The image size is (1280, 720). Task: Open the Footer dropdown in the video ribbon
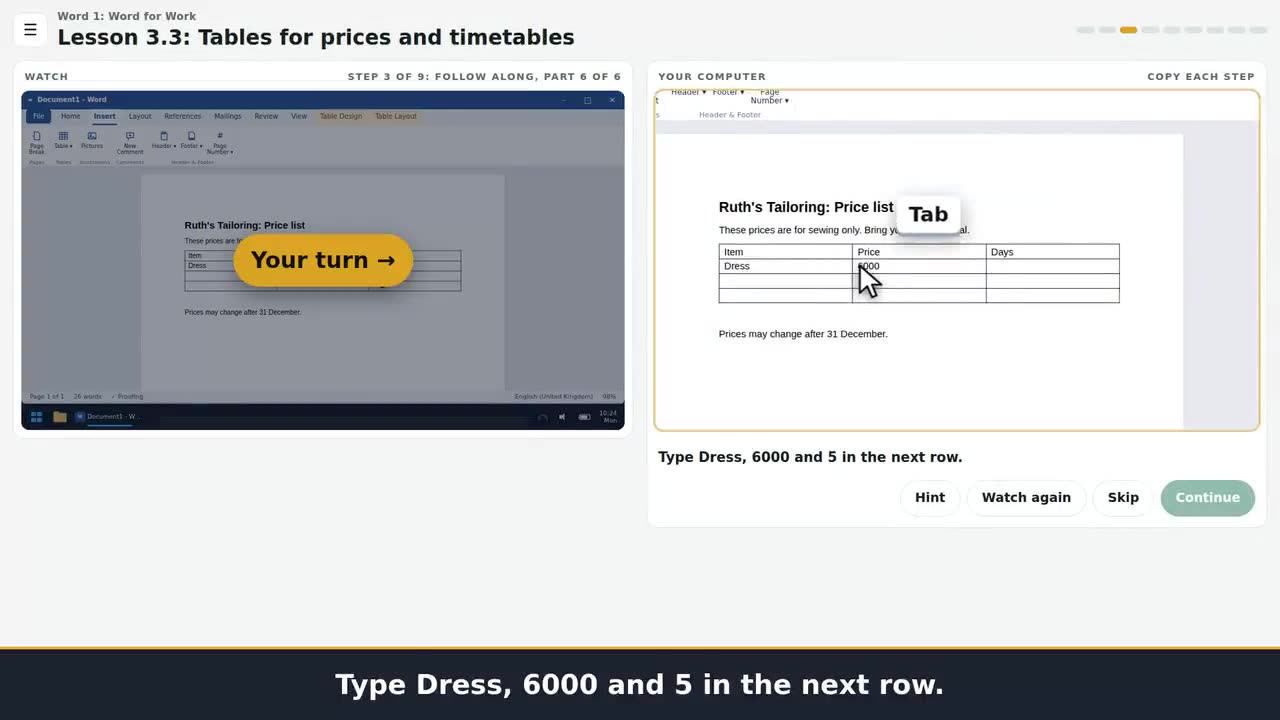(x=191, y=140)
